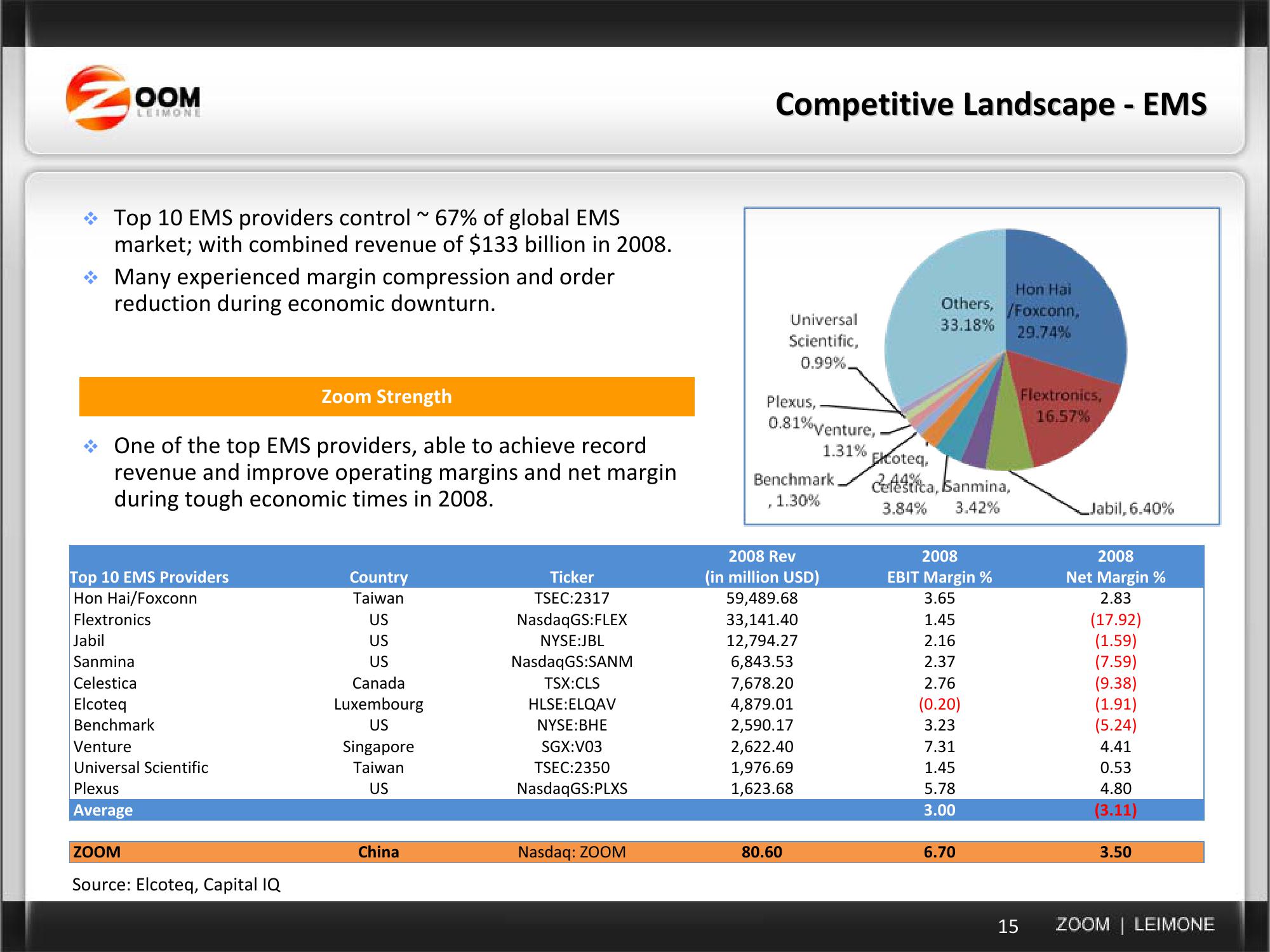Click the 'Top 10 EMS Providers' column header
Screen dimensions: 1270x952
tap(149, 577)
